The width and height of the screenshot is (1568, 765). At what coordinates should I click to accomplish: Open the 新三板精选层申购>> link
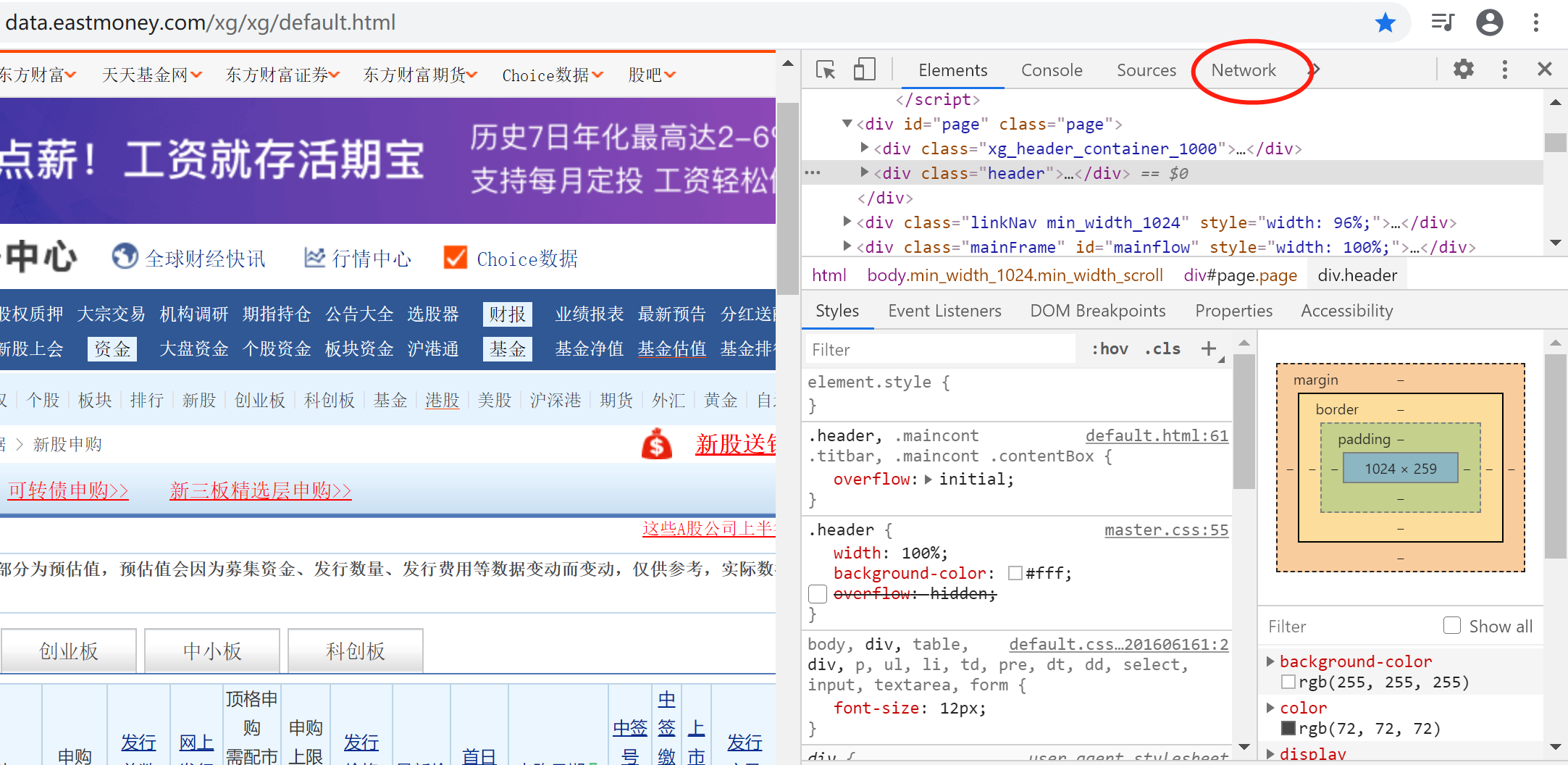coord(260,490)
